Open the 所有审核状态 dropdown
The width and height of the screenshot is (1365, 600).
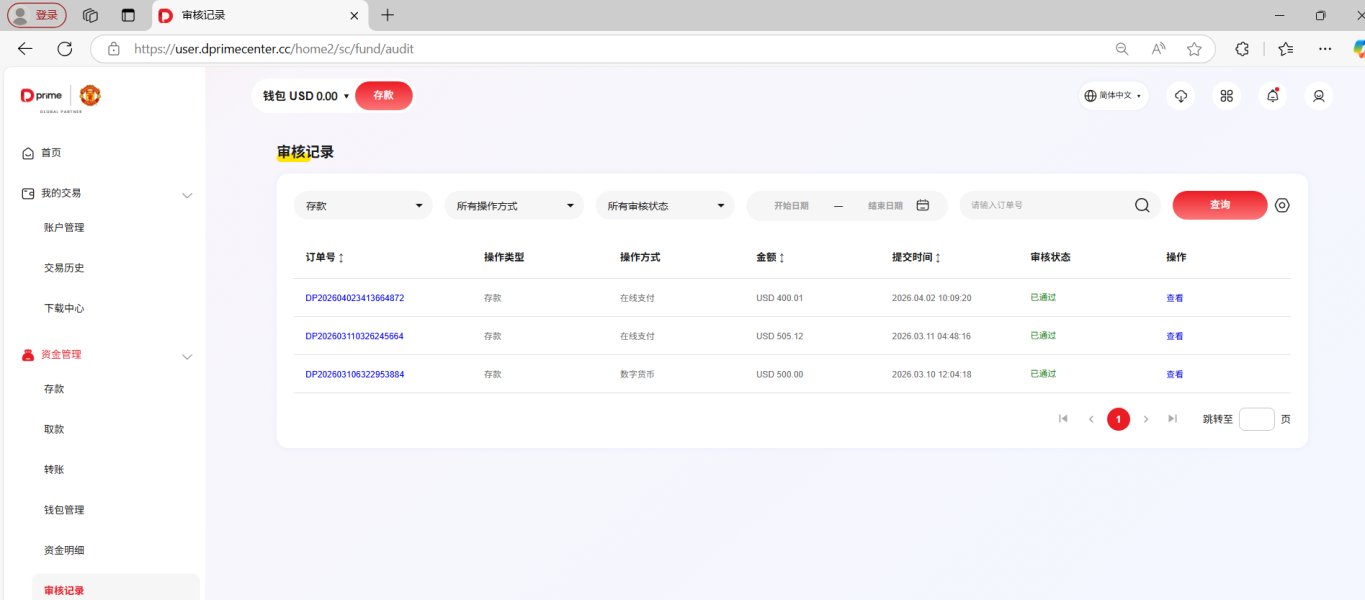coord(665,206)
